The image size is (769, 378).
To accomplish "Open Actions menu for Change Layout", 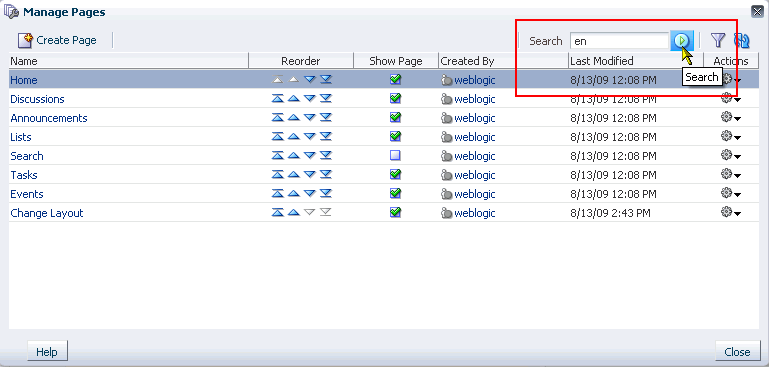I will point(731,213).
